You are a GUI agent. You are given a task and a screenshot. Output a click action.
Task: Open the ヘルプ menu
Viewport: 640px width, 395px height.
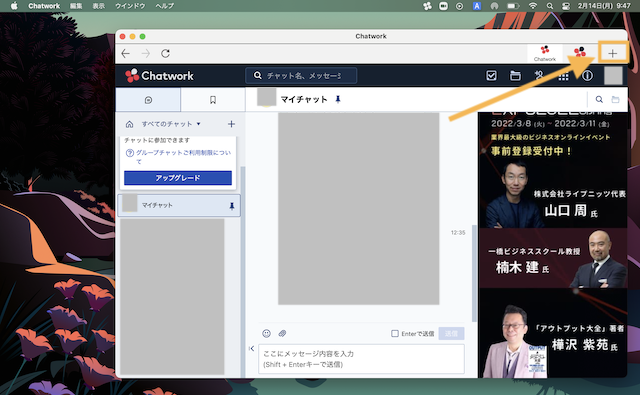[164, 6]
